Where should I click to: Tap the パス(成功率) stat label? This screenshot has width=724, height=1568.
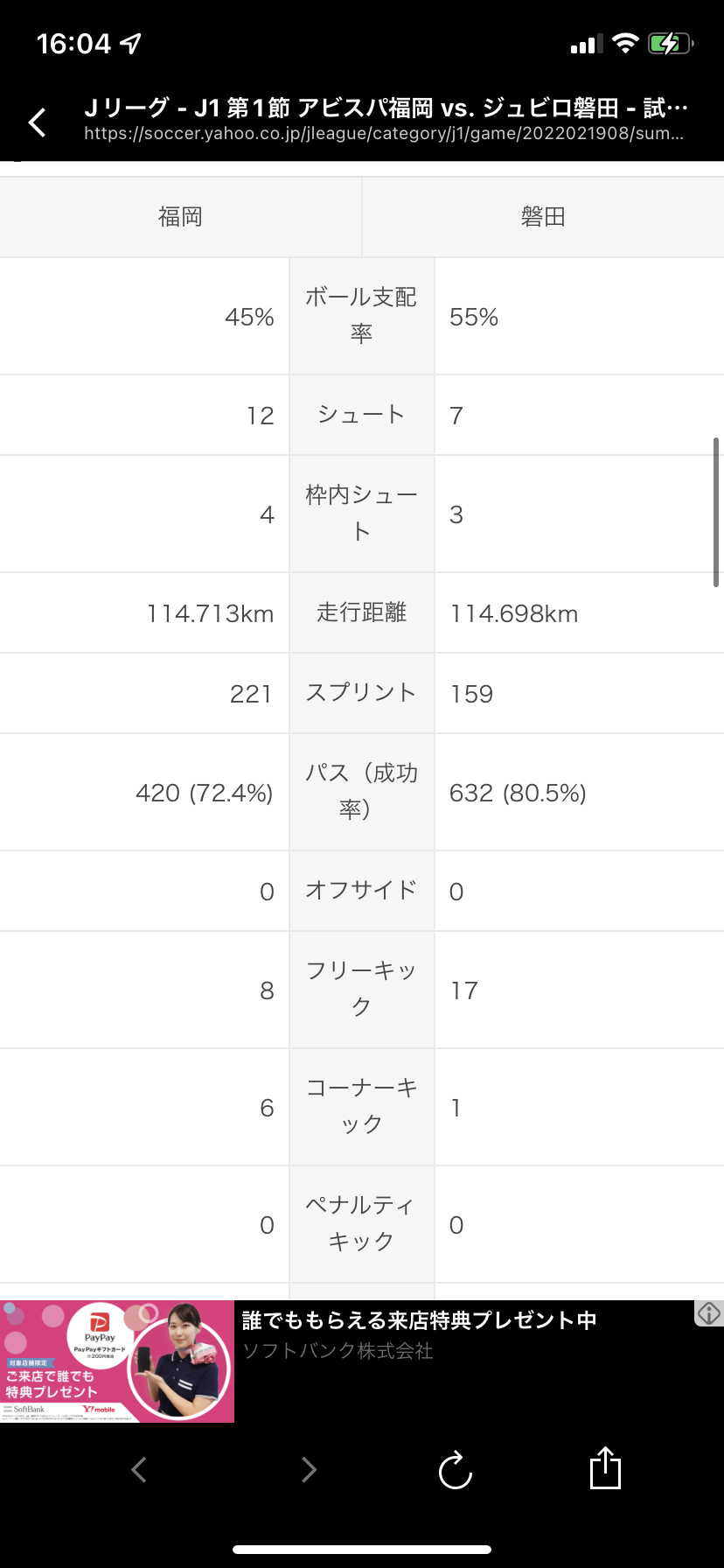pos(361,792)
